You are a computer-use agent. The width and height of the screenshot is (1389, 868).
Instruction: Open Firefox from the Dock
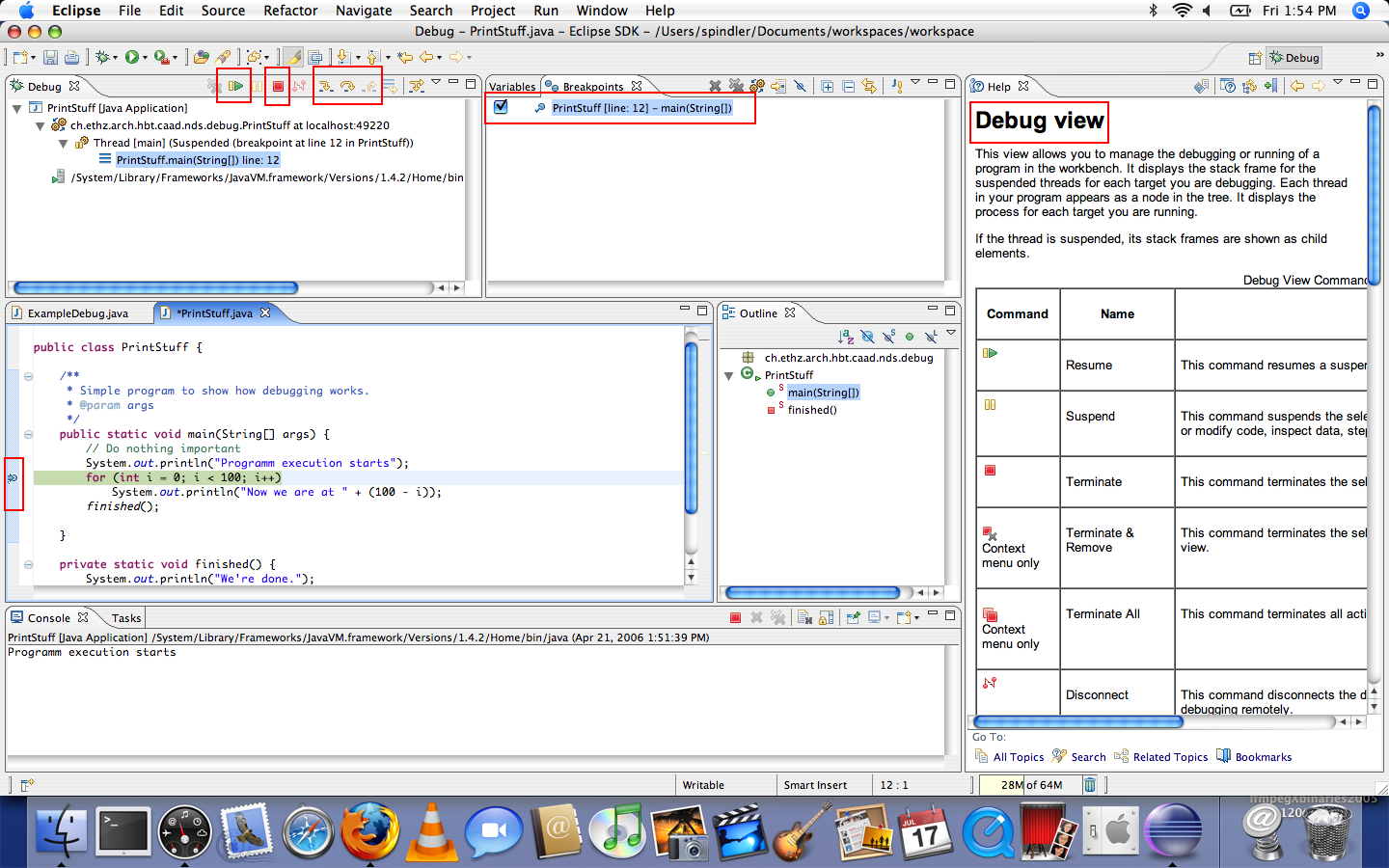(x=369, y=830)
